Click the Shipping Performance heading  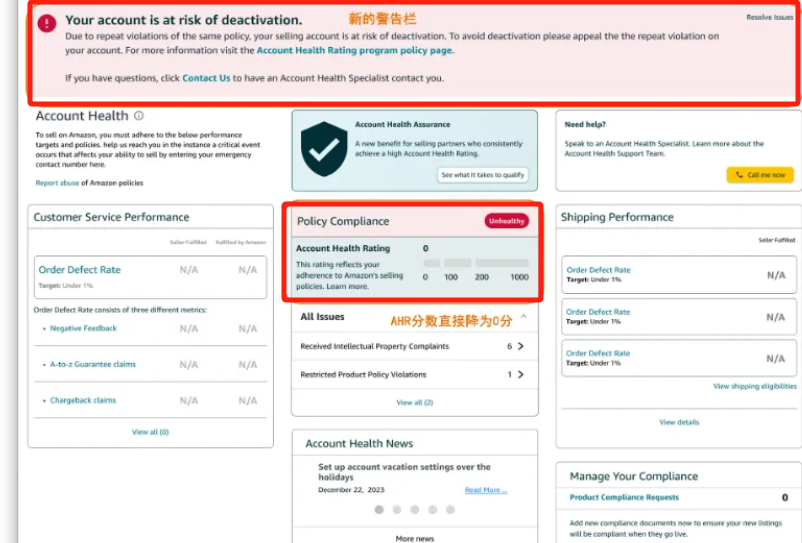point(617,217)
